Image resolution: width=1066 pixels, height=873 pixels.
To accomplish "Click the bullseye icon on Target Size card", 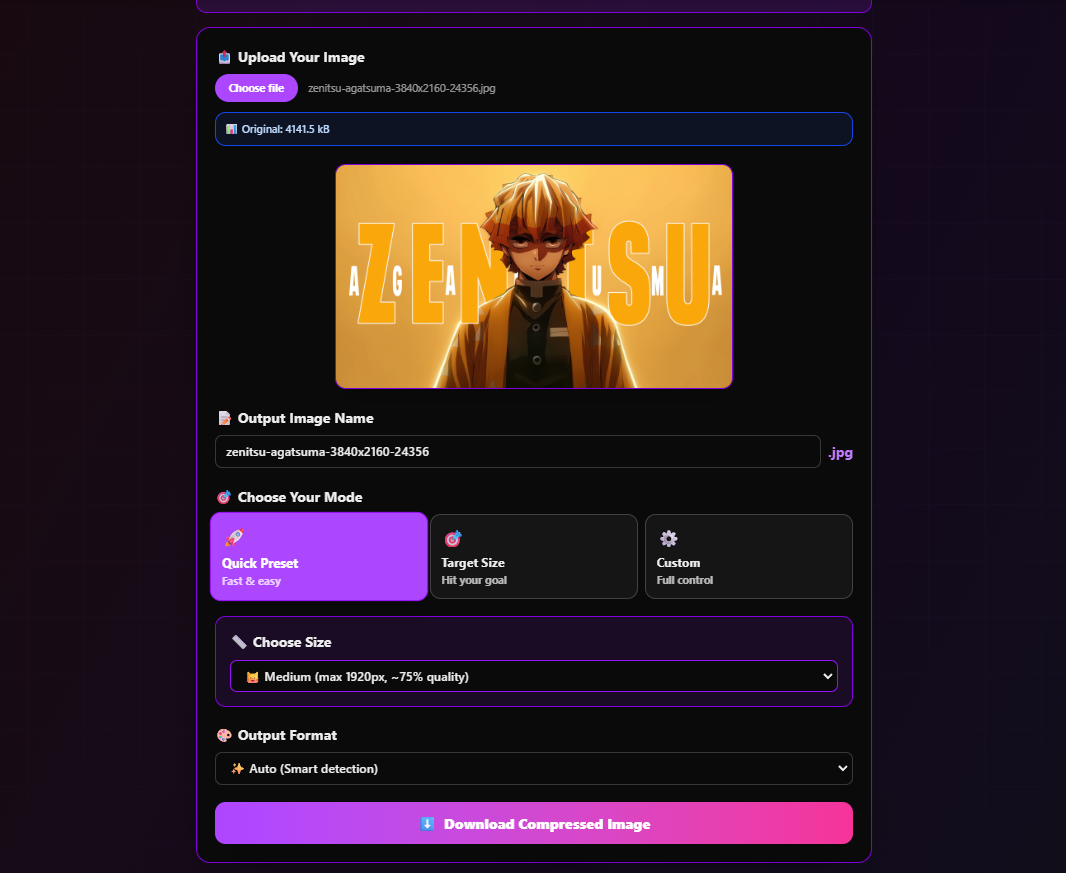I will click(452, 539).
